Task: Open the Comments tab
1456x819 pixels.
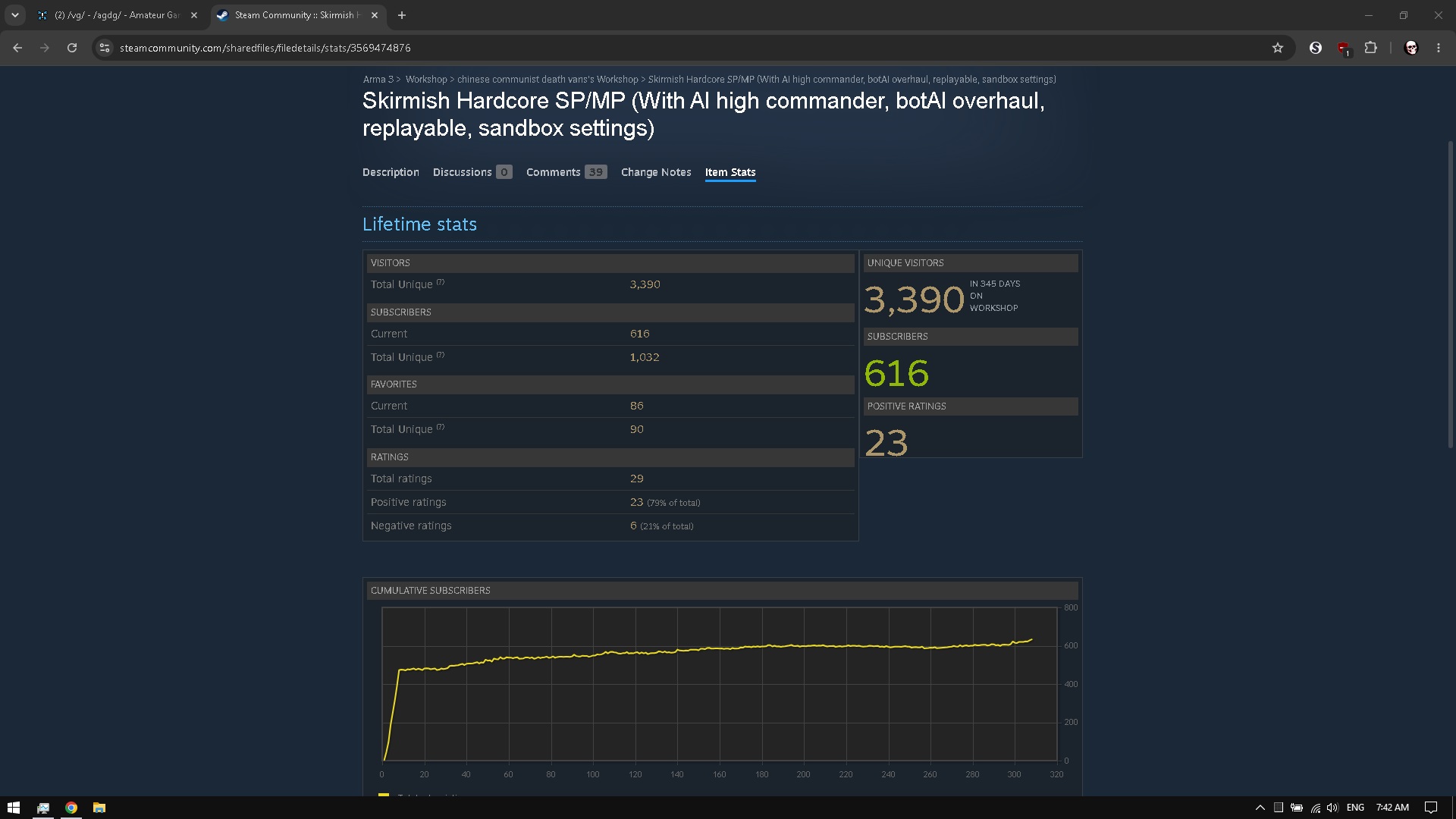Action: pyautogui.click(x=566, y=172)
